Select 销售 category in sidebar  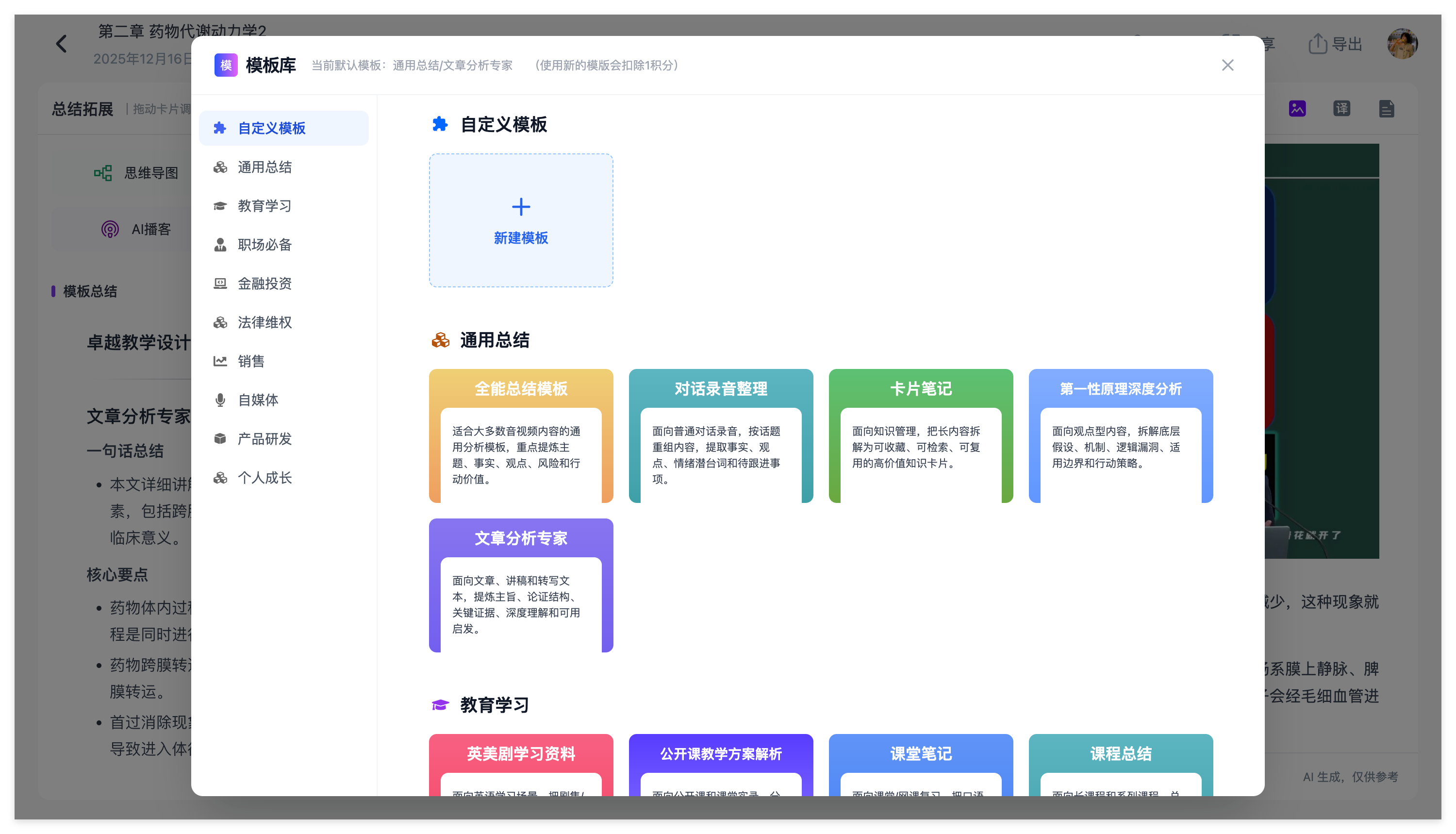(x=283, y=362)
